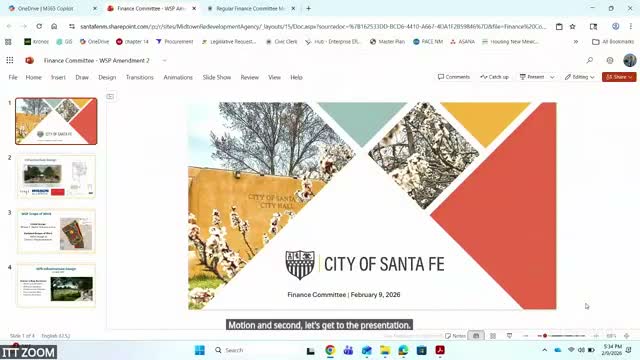Screen dimensions: 640x360
Task: Open the View ribbon tab
Action: click(274, 77)
